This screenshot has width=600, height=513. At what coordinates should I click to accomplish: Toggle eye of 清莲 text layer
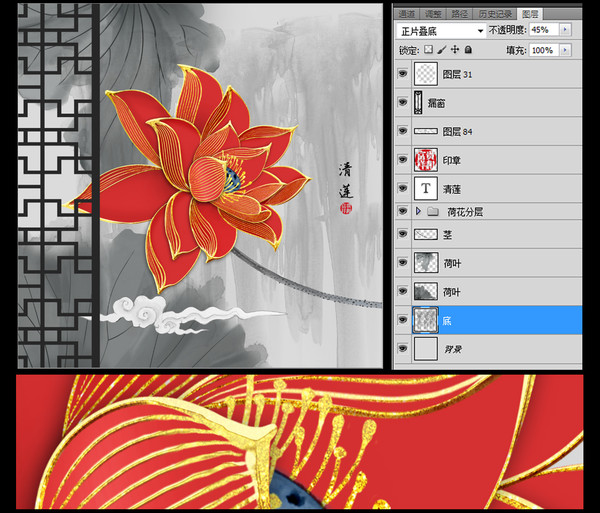pyautogui.click(x=403, y=188)
